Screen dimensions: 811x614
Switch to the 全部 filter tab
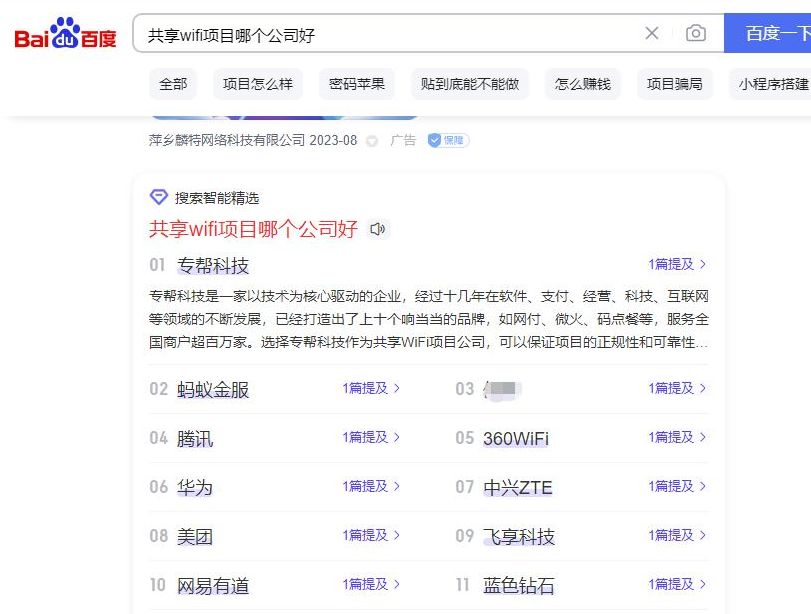tap(173, 85)
